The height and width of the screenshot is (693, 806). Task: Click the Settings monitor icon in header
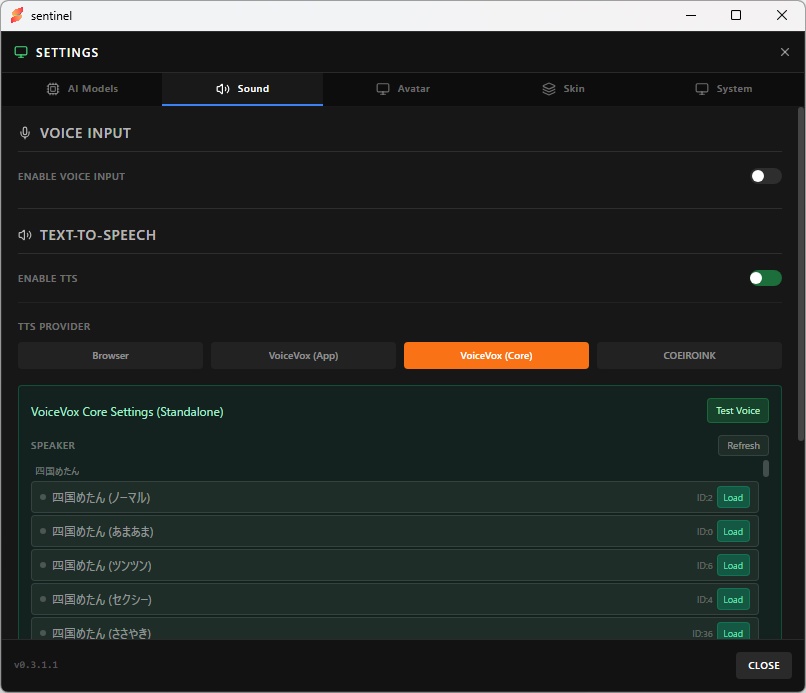pos(21,52)
